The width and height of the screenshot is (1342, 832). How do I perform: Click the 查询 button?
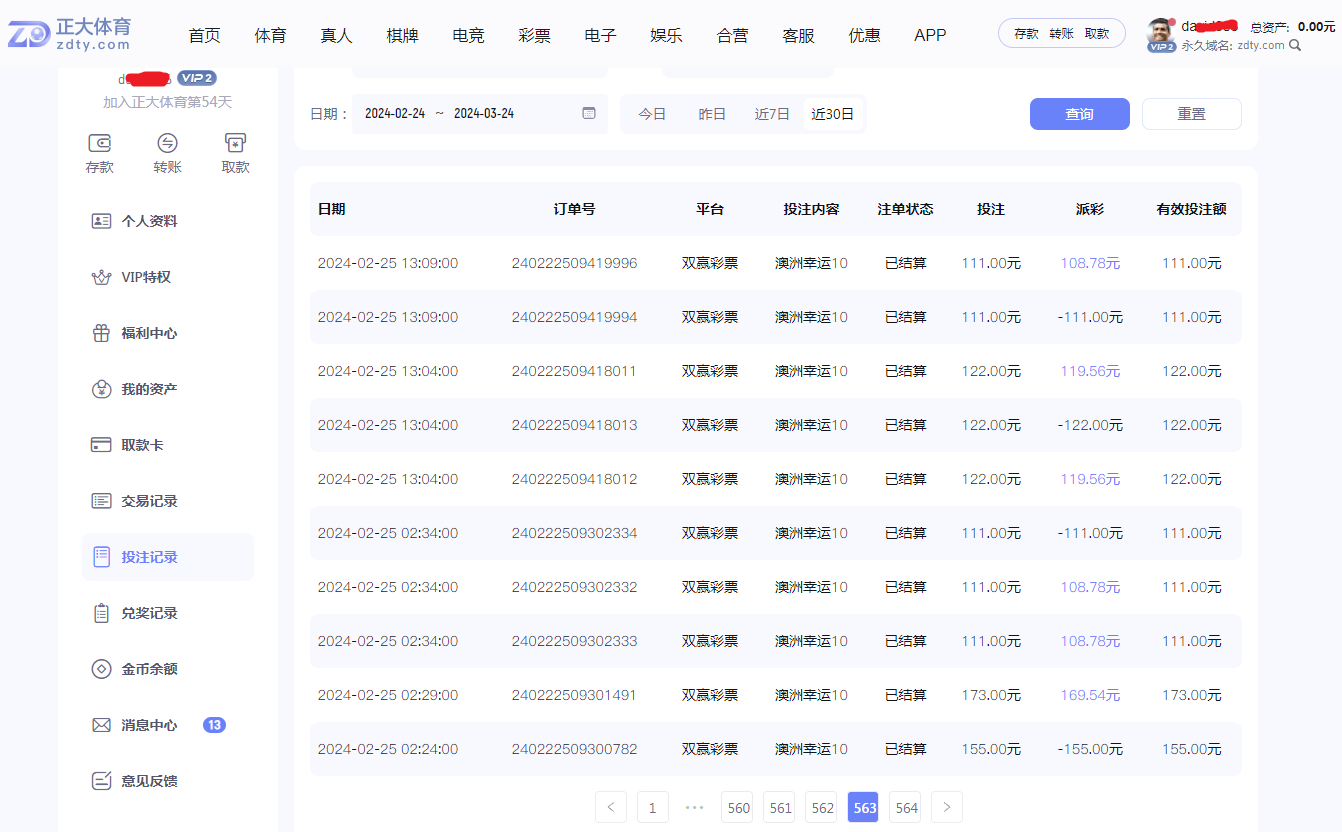(x=1080, y=114)
